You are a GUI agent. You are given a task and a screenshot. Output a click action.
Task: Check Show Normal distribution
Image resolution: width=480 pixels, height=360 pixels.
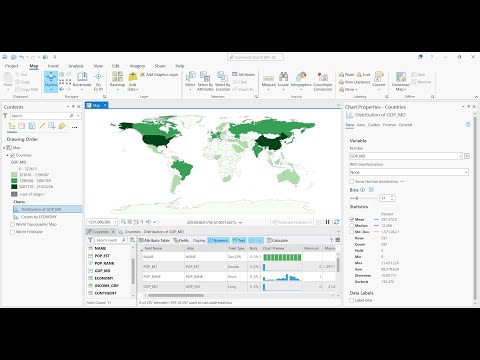[351, 182]
